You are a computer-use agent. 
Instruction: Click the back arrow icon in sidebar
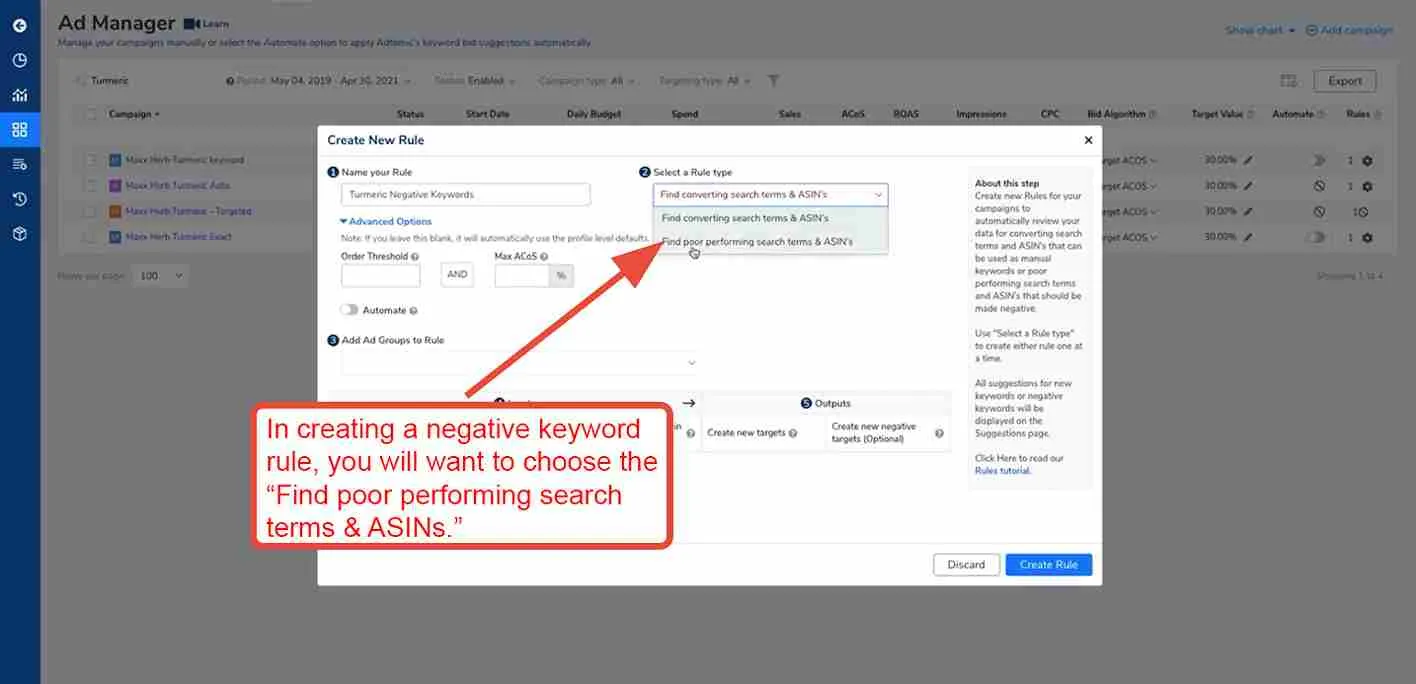click(x=20, y=25)
